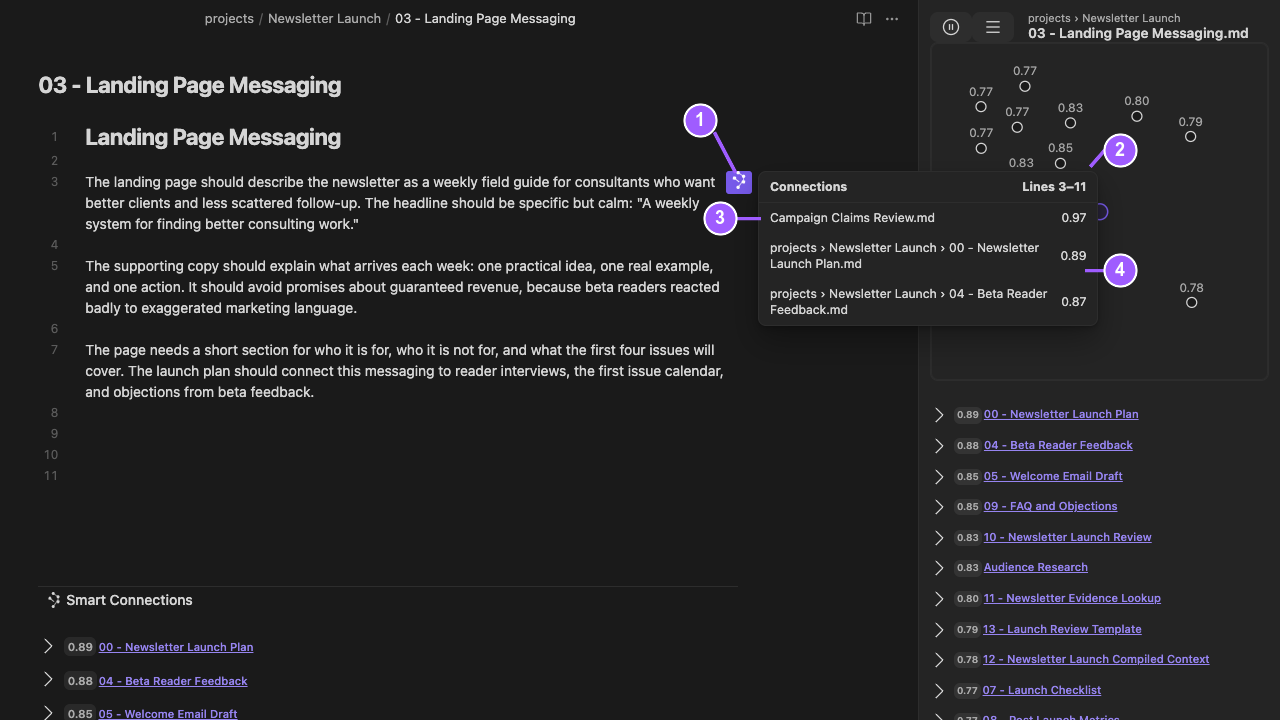Screen dimensions: 1280x720
Task: Pause the connections graph with the pause button
Action: (951, 27)
